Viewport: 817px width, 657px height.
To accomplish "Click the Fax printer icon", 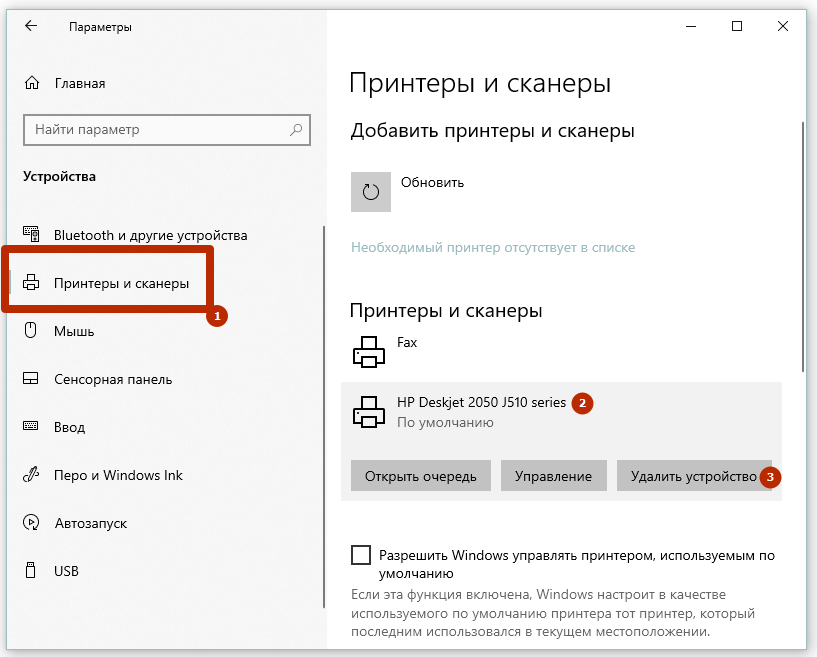I will click(369, 350).
